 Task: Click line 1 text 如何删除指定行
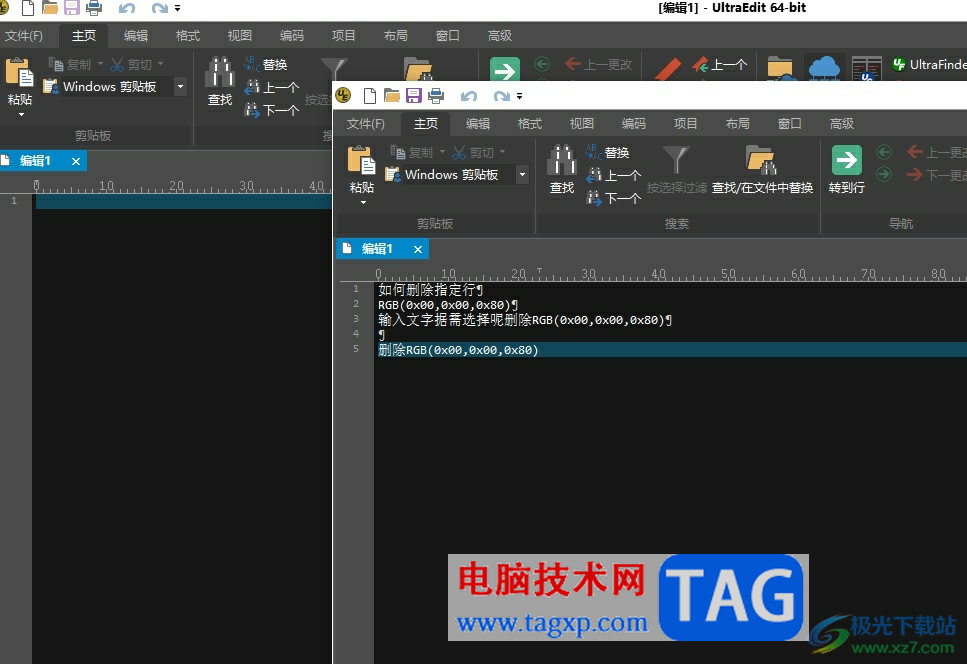427,289
